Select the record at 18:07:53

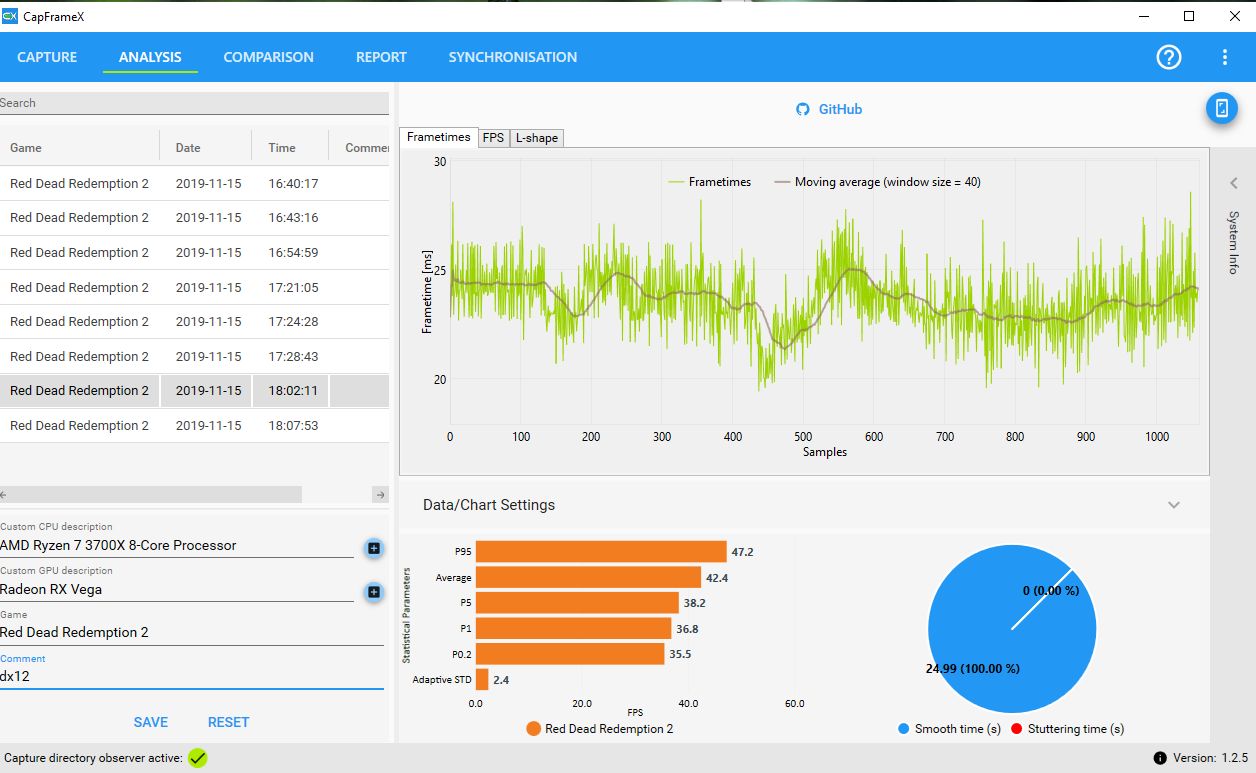point(194,425)
